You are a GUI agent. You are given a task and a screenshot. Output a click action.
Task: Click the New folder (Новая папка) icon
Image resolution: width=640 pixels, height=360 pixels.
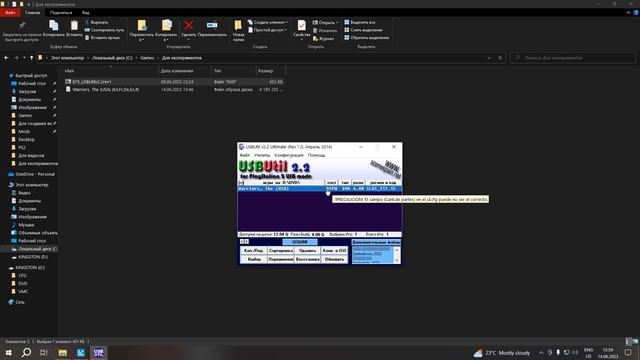click(238, 26)
